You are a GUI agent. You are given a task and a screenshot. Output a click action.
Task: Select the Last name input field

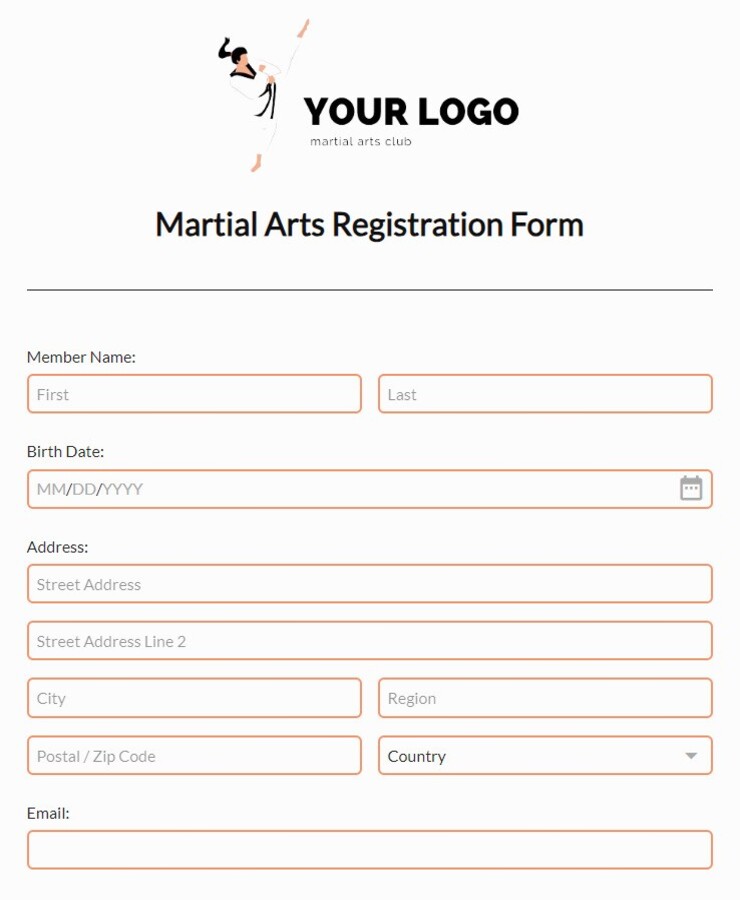[x=545, y=394]
